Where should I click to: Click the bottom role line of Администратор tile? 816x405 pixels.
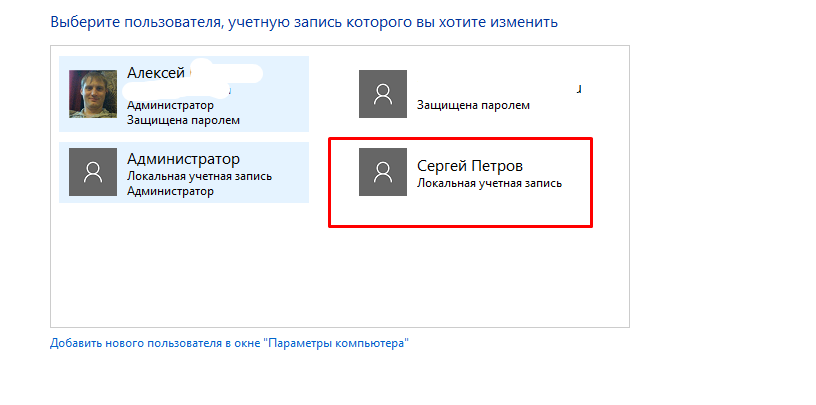170,191
